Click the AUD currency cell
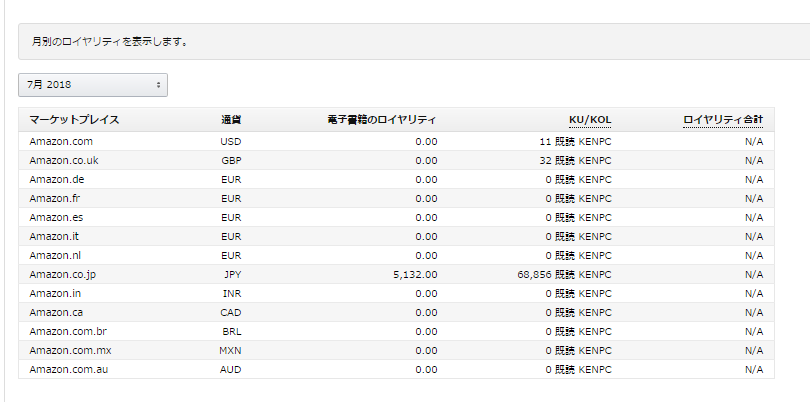This screenshot has width=810, height=402. 230,370
